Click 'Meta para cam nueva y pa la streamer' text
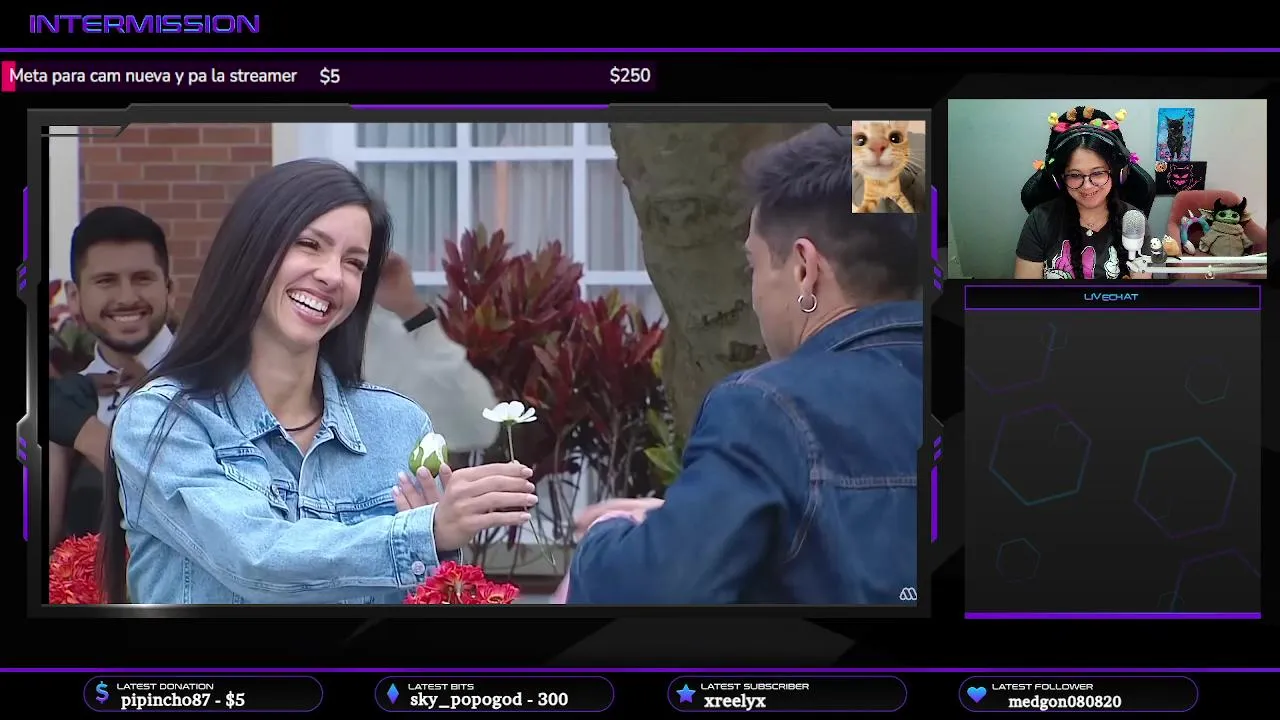 point(153,76)
